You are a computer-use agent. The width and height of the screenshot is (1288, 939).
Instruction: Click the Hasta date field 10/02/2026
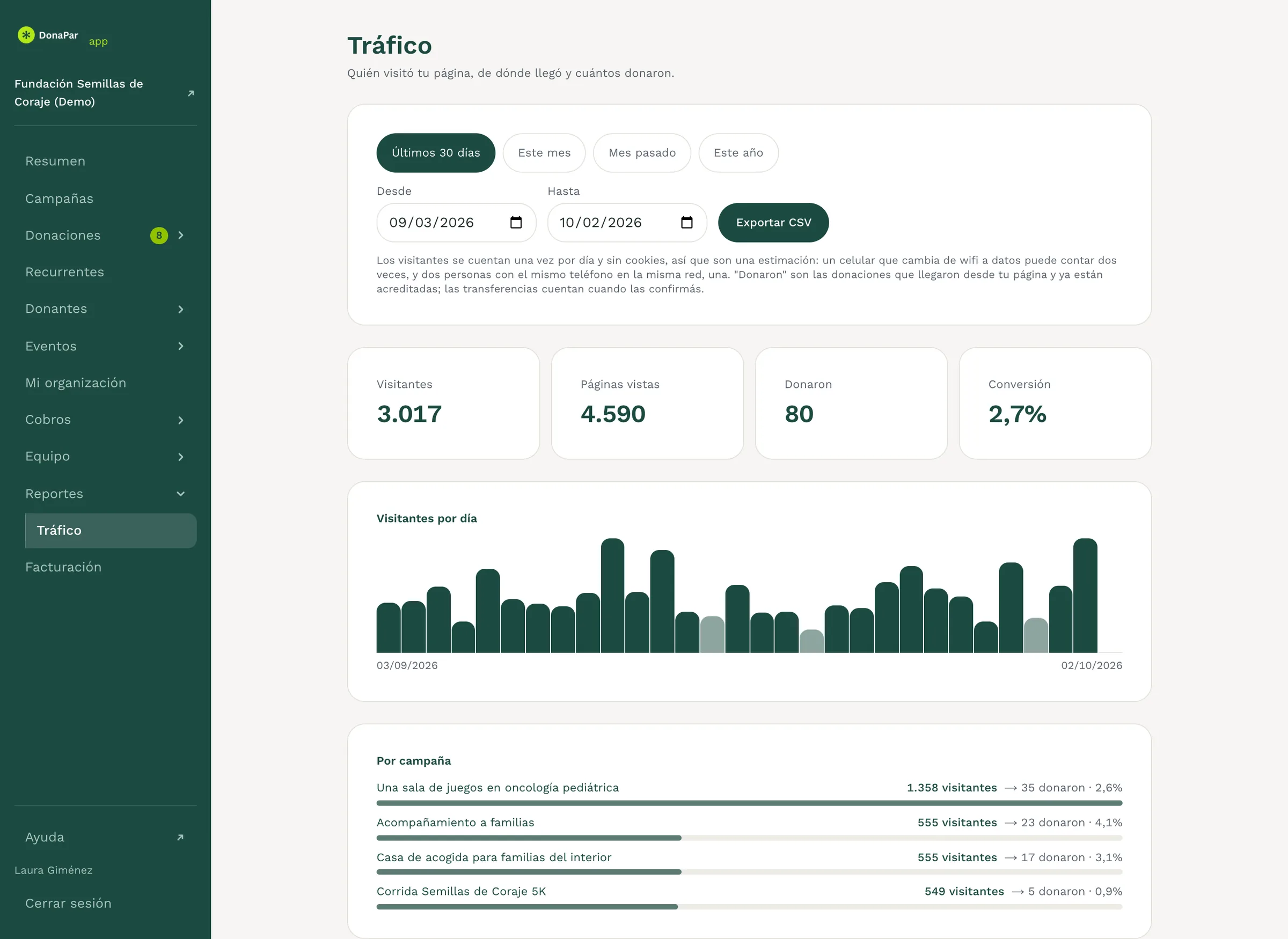pyautogui.click(x=627, y=223)
